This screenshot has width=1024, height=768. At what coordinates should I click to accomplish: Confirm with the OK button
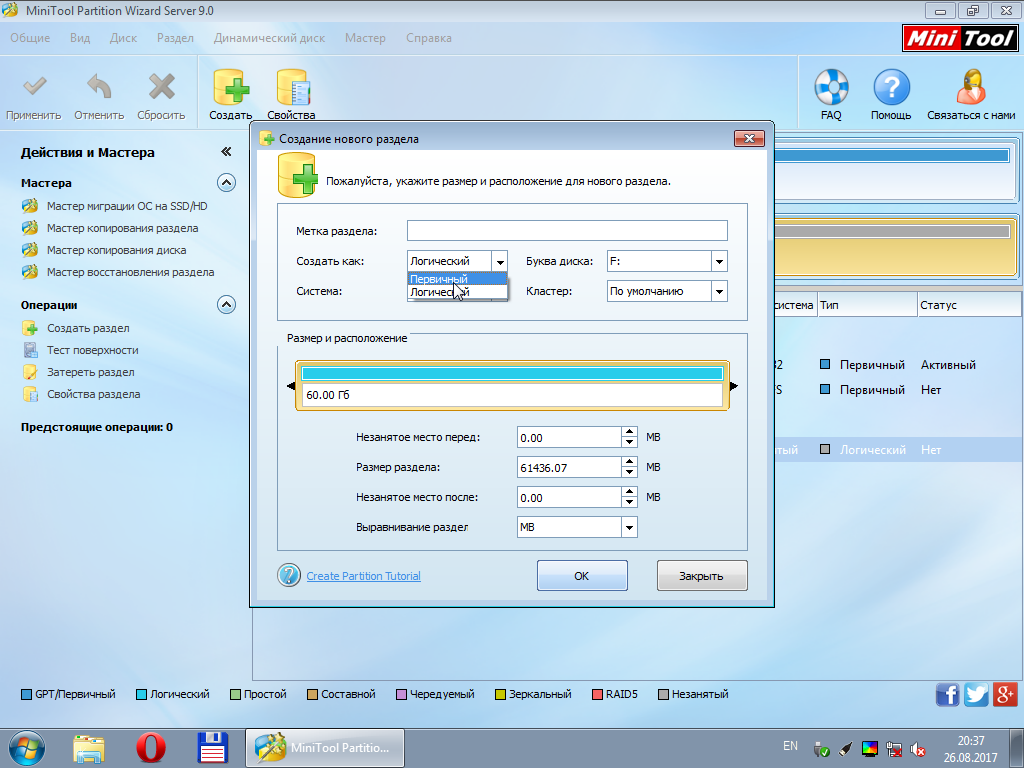(x=582, y=575)
